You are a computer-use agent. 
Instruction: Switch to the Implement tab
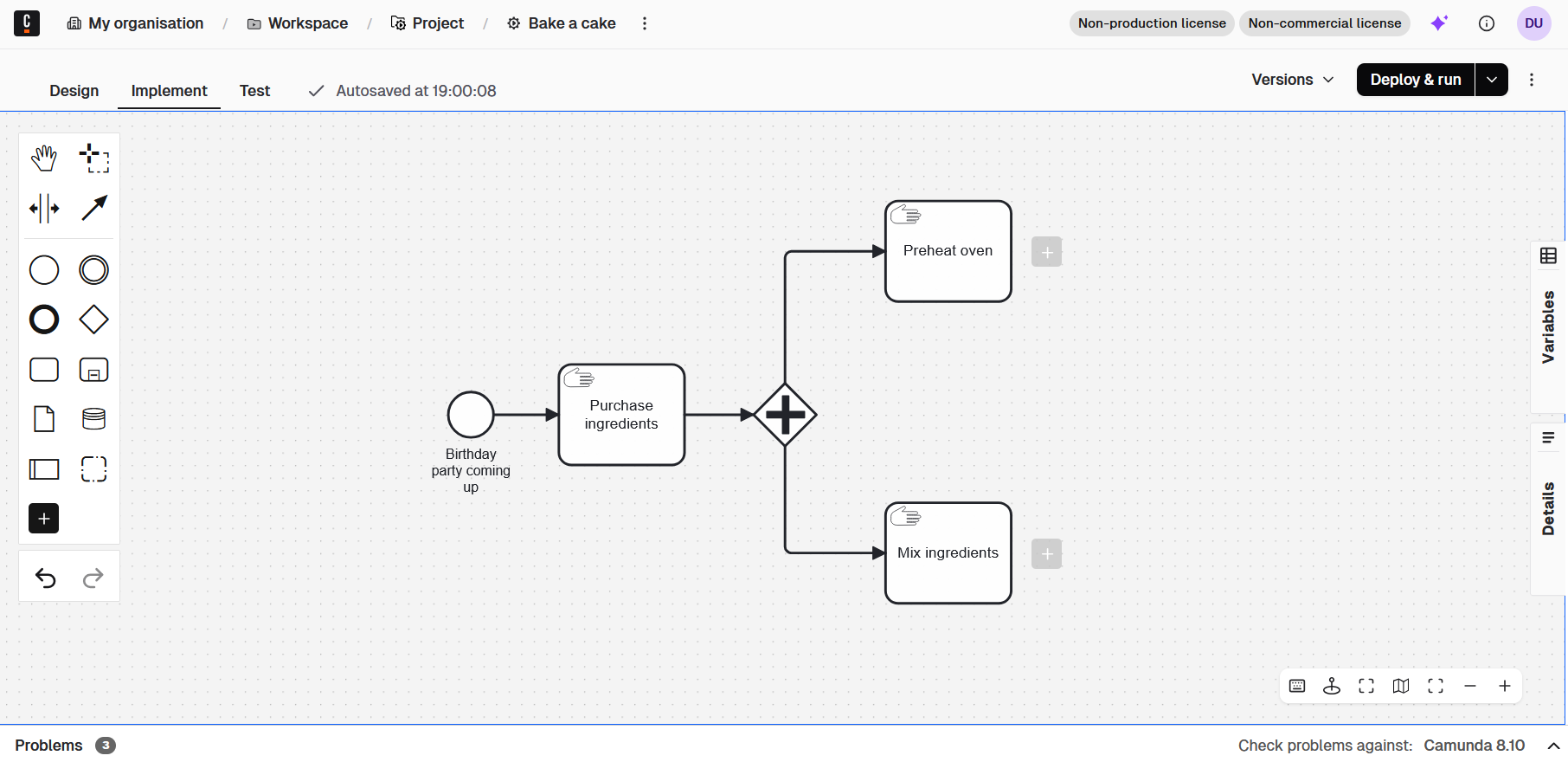(170, 91)
